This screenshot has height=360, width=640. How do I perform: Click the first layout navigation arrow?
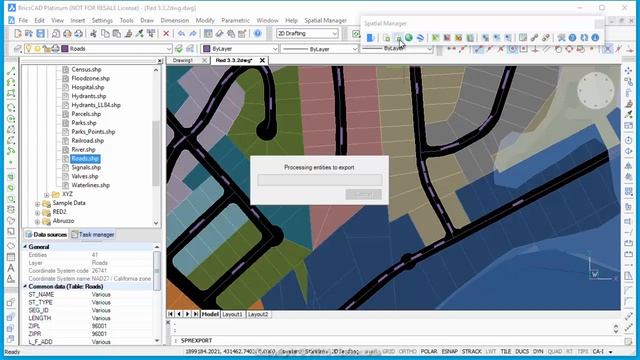pos(171,314)
